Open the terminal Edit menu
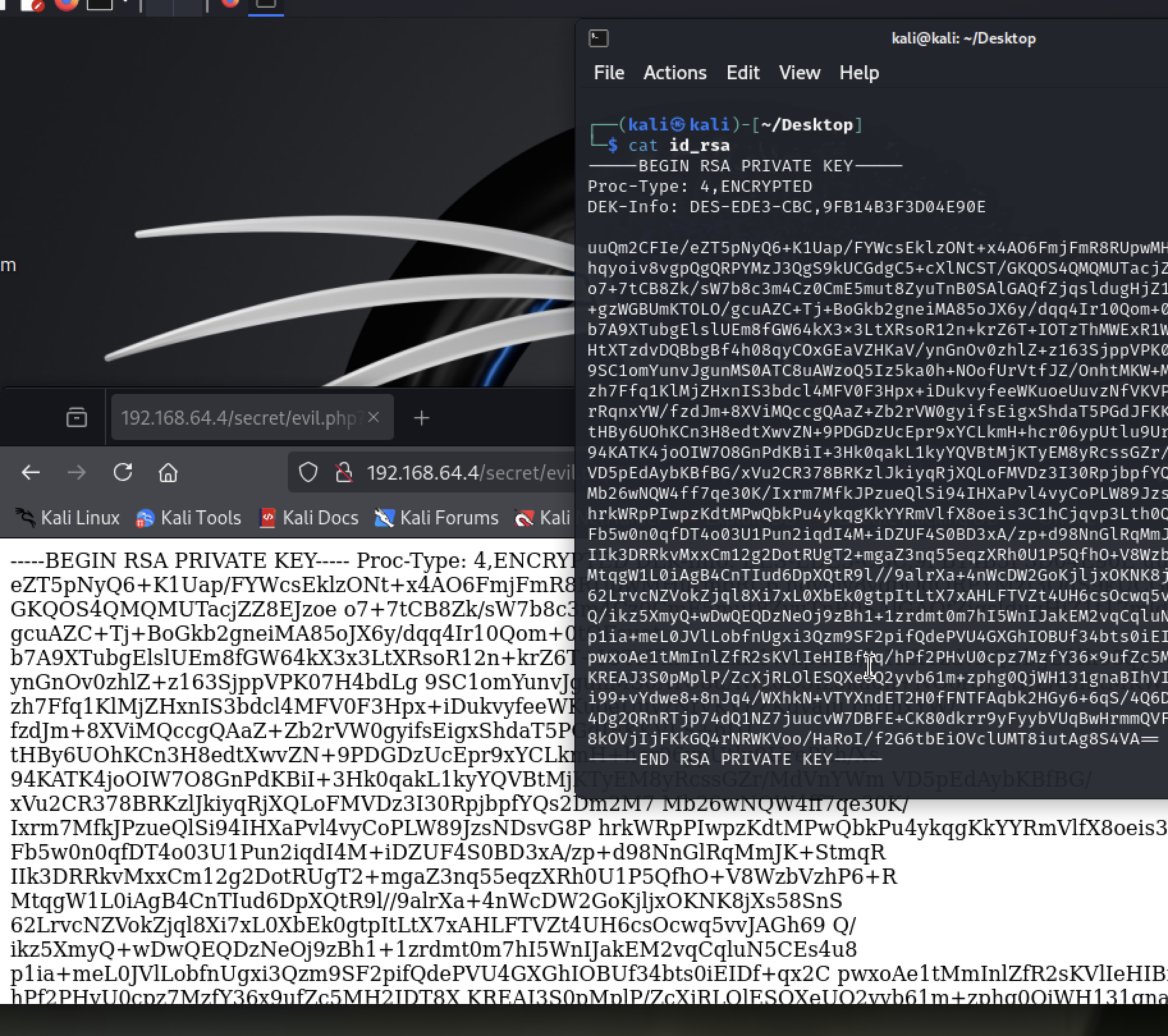1168x1036 pixels. (743, 73)
